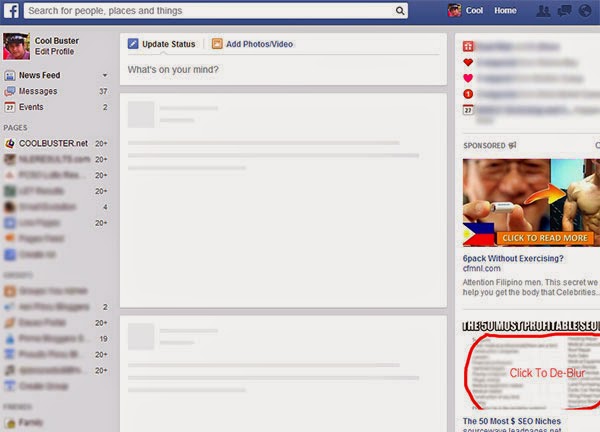Click the What's on your mind box
The image size is (600, 432).
[283, 70]
